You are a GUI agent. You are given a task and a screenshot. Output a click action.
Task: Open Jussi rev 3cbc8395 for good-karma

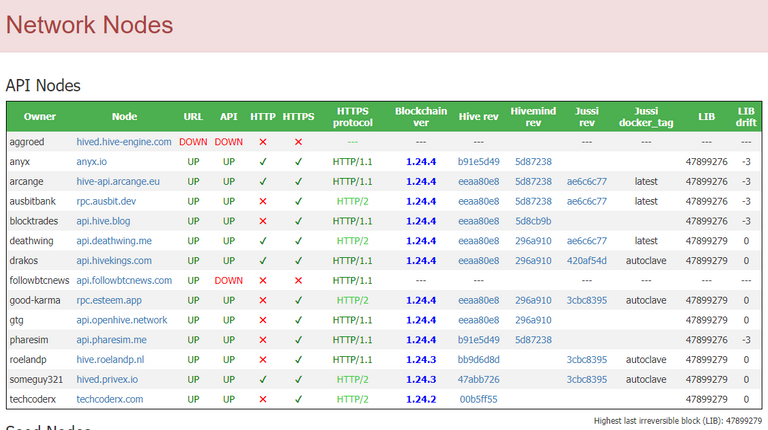point(587,300)
